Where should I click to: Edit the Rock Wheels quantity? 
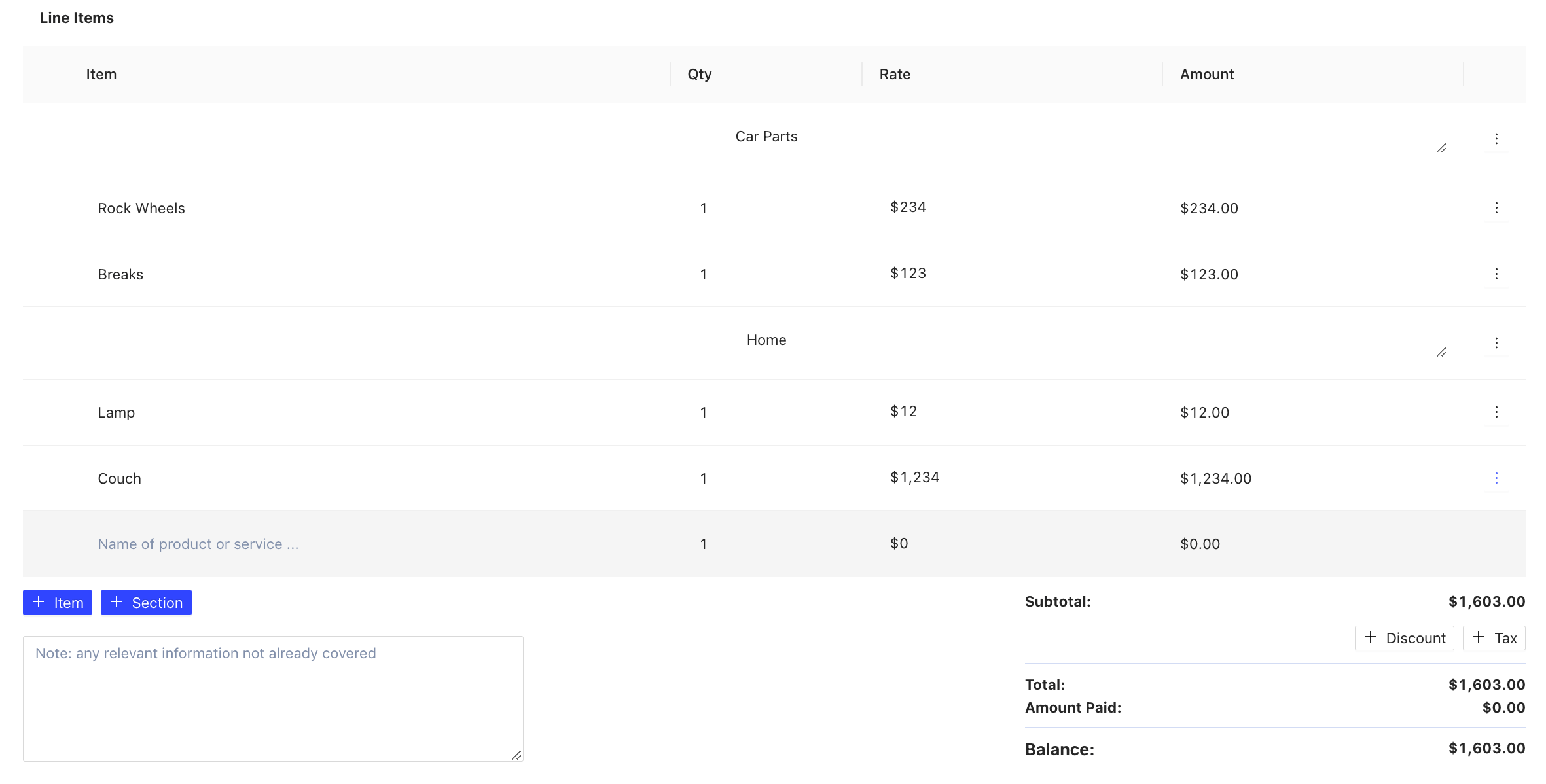pos(704,208)
